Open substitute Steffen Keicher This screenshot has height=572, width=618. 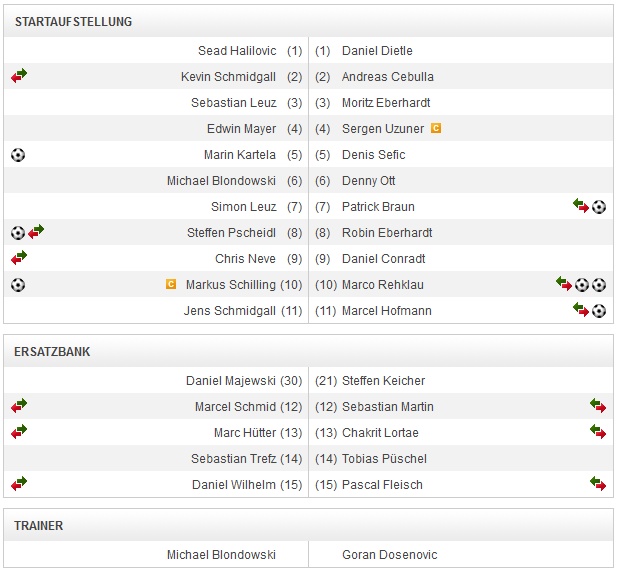383,381
